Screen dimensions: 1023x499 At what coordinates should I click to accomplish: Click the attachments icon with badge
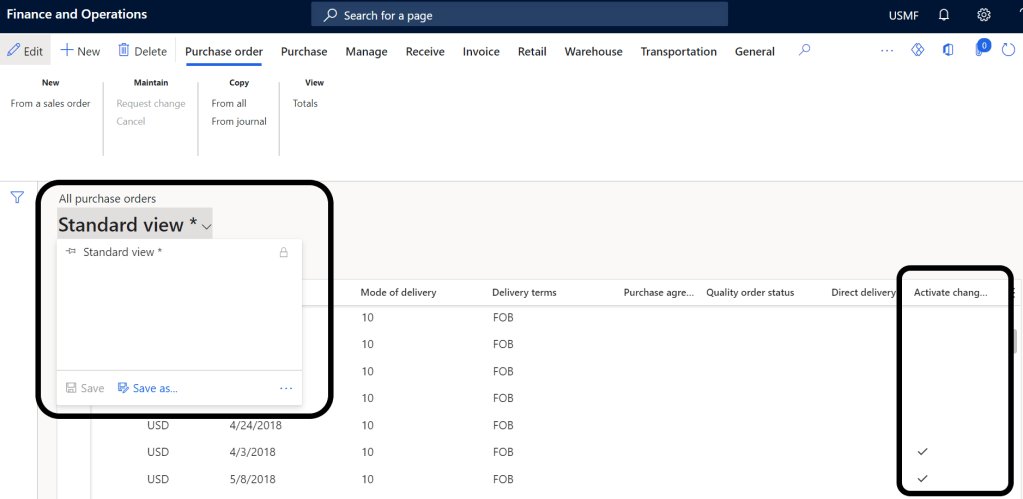click(981, 50)
